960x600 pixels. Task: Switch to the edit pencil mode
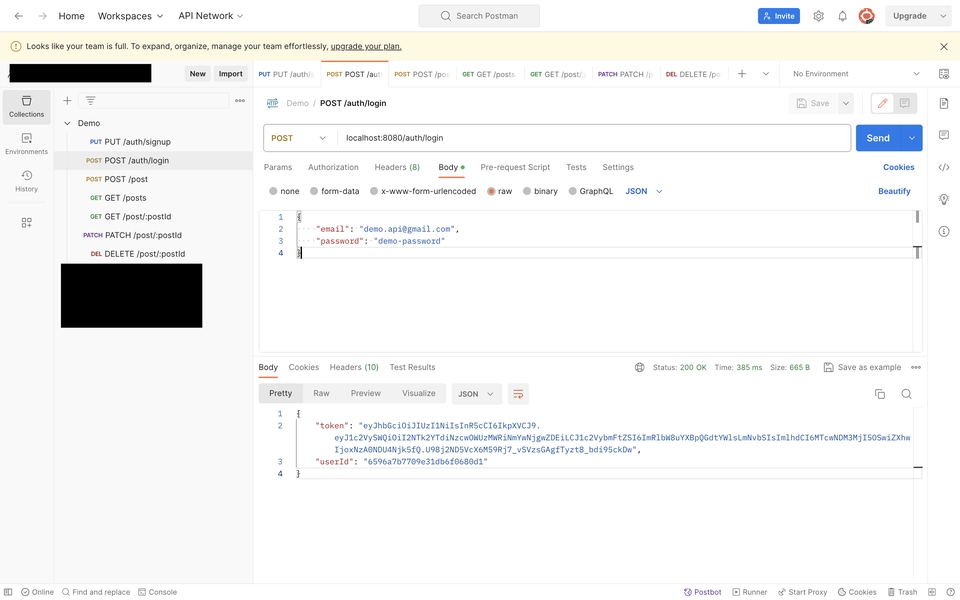882,103
